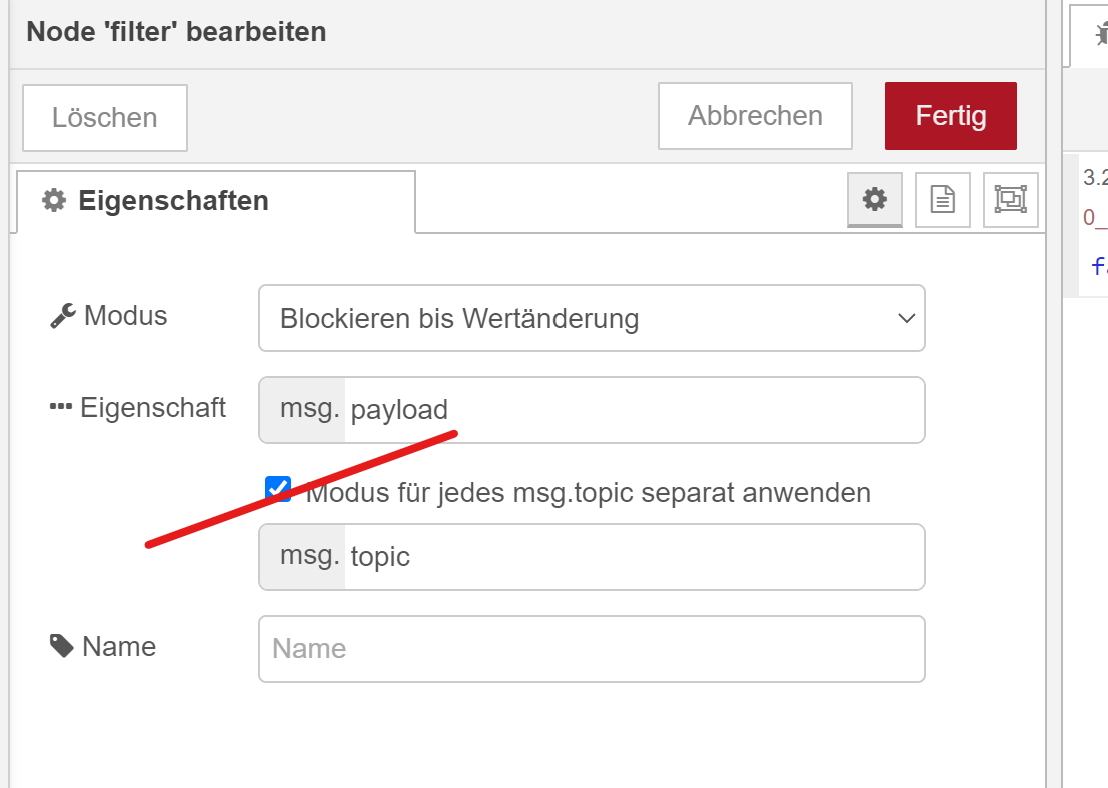
Task: Cancel editing with the Abbrechen button
Action: point(755,116)
